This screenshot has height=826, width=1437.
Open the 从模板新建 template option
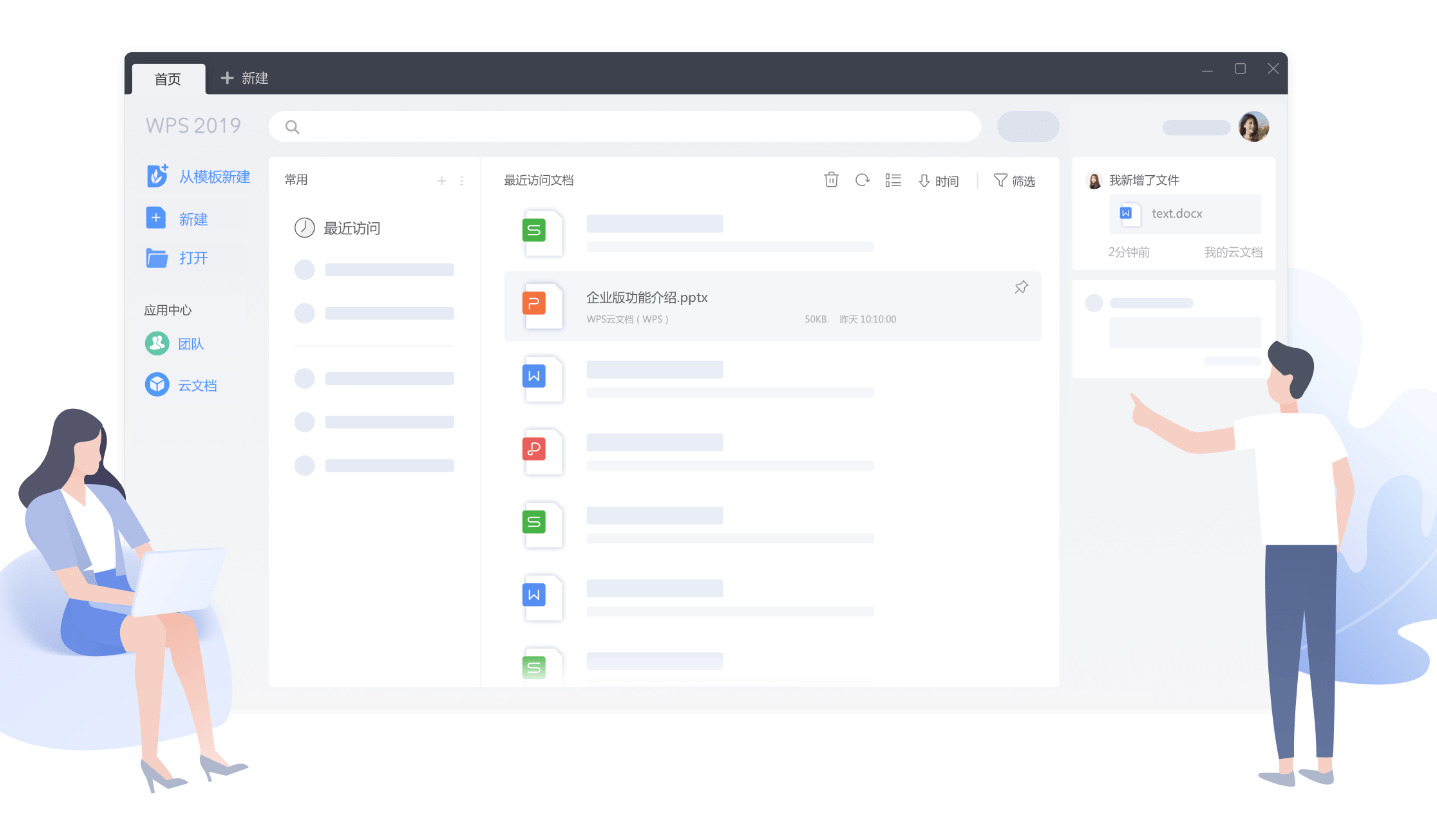tap(198, 177)
